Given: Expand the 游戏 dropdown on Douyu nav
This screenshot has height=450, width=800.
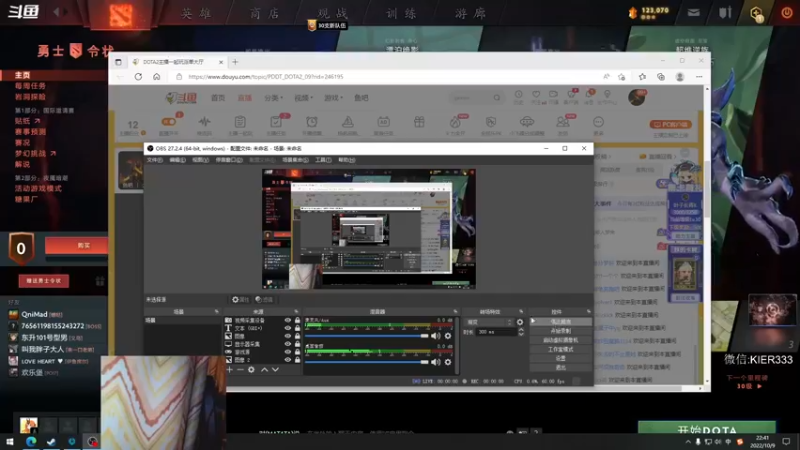Looking at the screenshot, I should [333, 98].
